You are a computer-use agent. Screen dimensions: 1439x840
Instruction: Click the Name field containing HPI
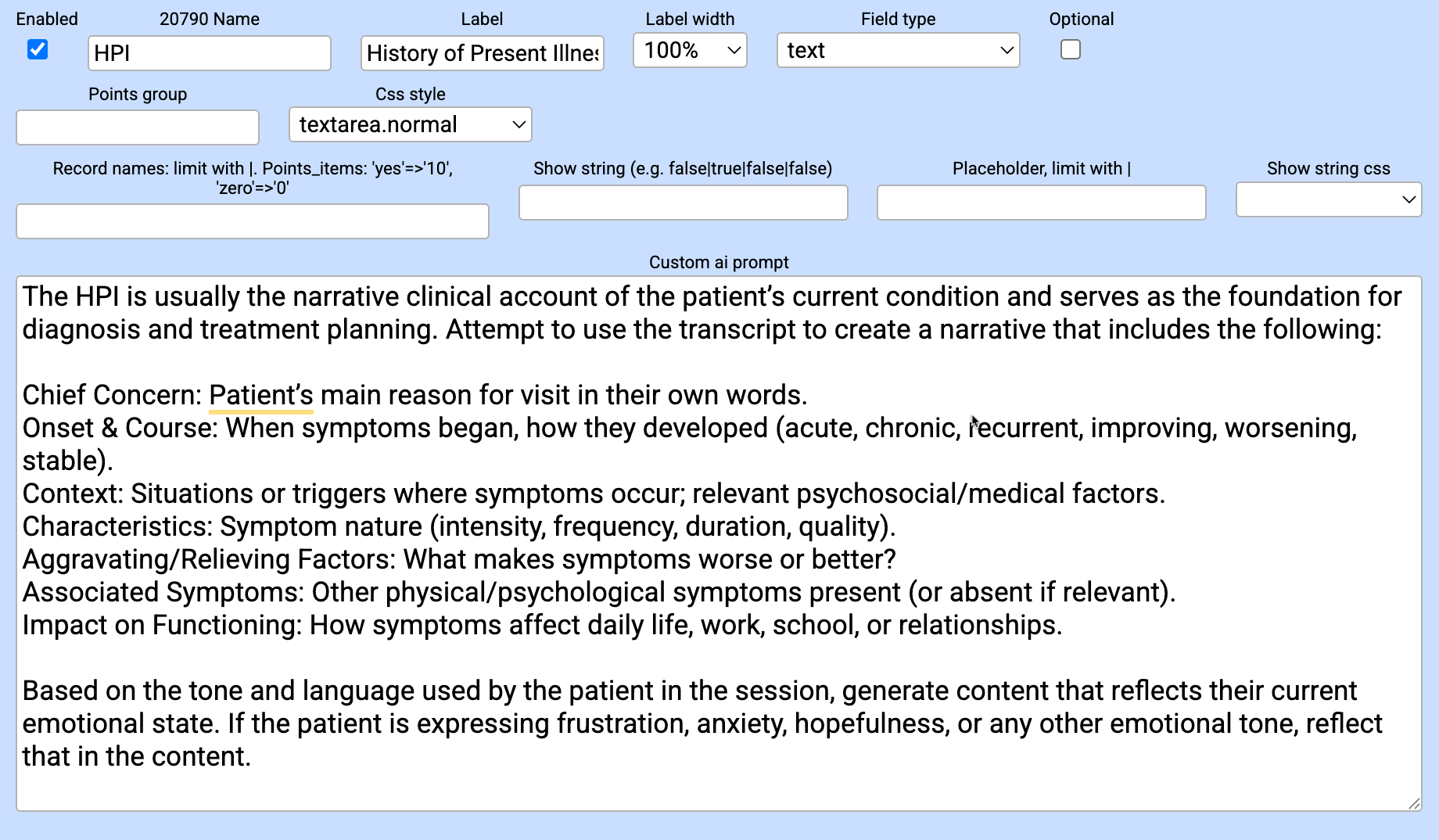click(x=209, y=53)
